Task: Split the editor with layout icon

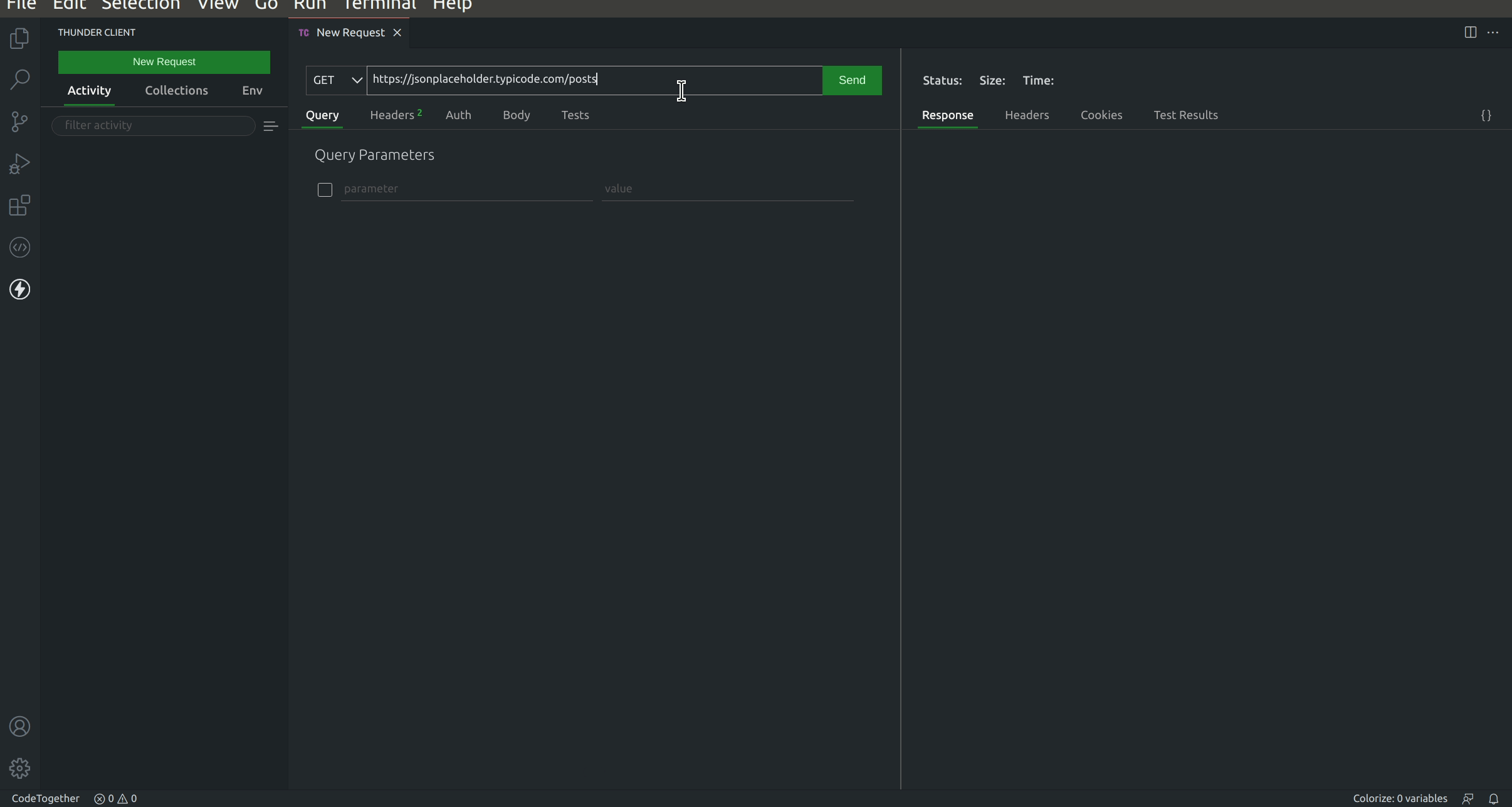Action: [1470, 33]
